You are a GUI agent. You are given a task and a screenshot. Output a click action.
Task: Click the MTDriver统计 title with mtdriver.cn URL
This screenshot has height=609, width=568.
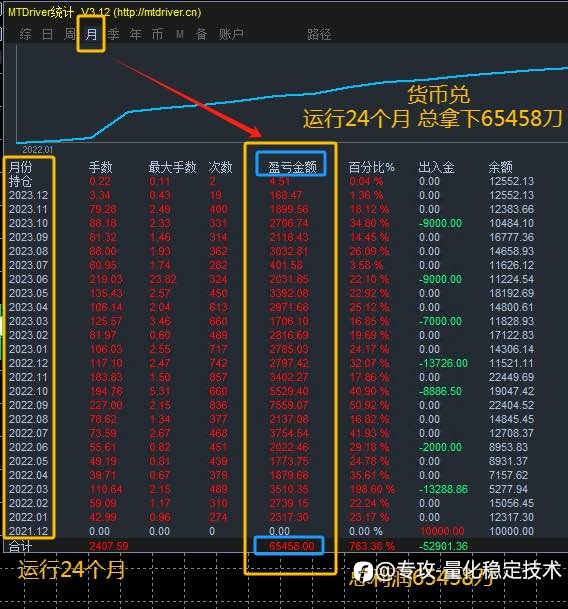tap(105, 12)
